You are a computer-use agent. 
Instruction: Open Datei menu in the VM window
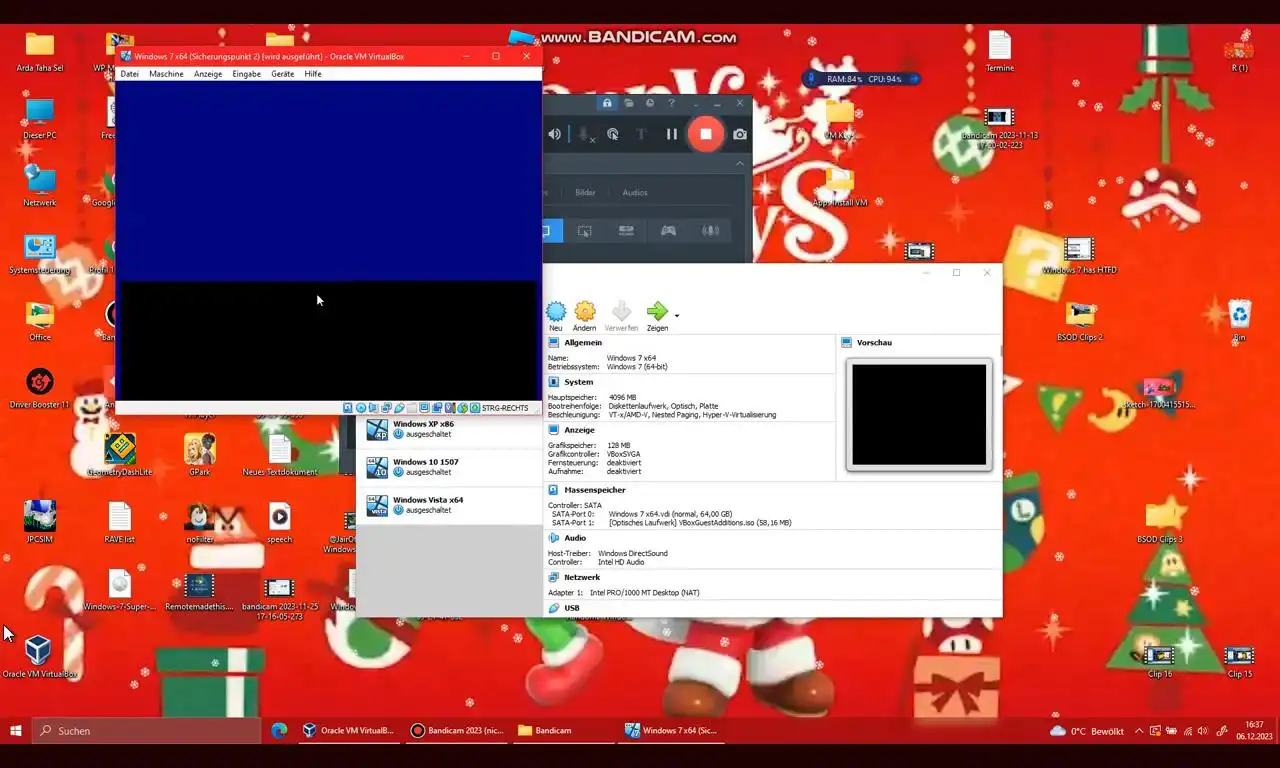pos(130,74)
